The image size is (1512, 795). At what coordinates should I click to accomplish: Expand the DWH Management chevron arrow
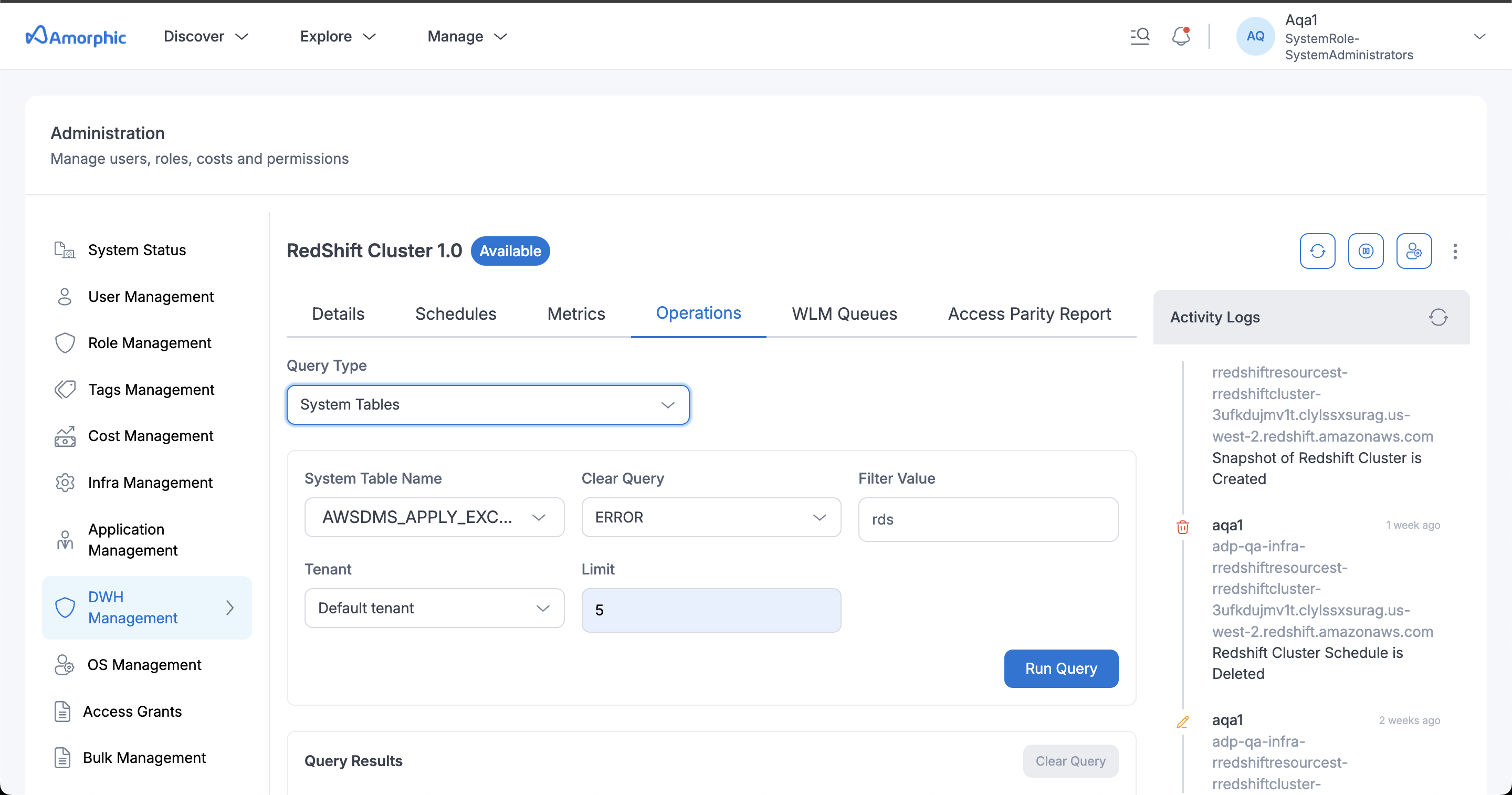(x=230, y=608)
